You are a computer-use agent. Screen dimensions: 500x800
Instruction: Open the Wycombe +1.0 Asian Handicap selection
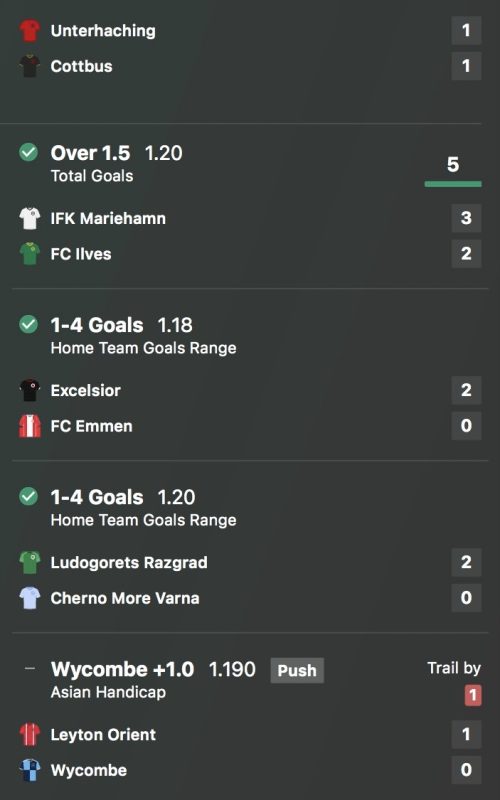pyautogui.click(x=153, y=679)
